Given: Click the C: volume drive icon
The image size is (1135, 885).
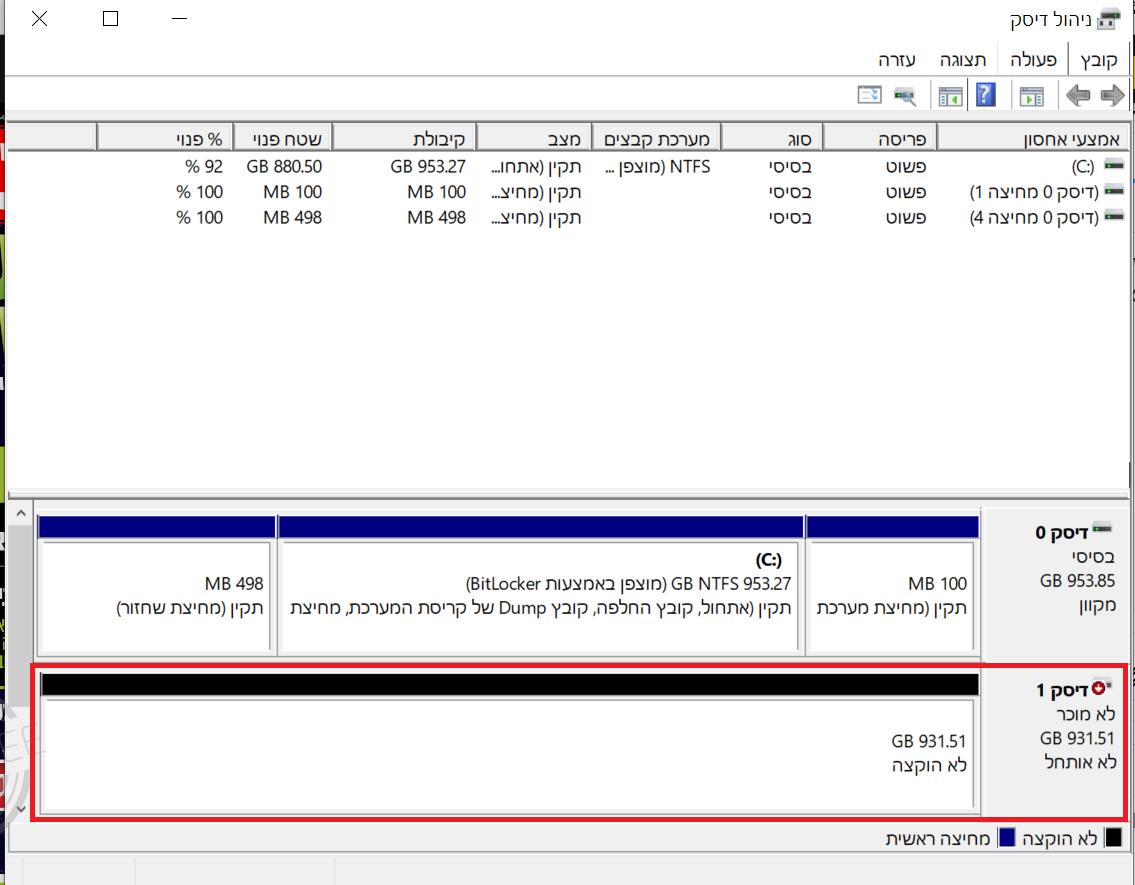Looking at the screenshot, I should tap(1114, 166).
